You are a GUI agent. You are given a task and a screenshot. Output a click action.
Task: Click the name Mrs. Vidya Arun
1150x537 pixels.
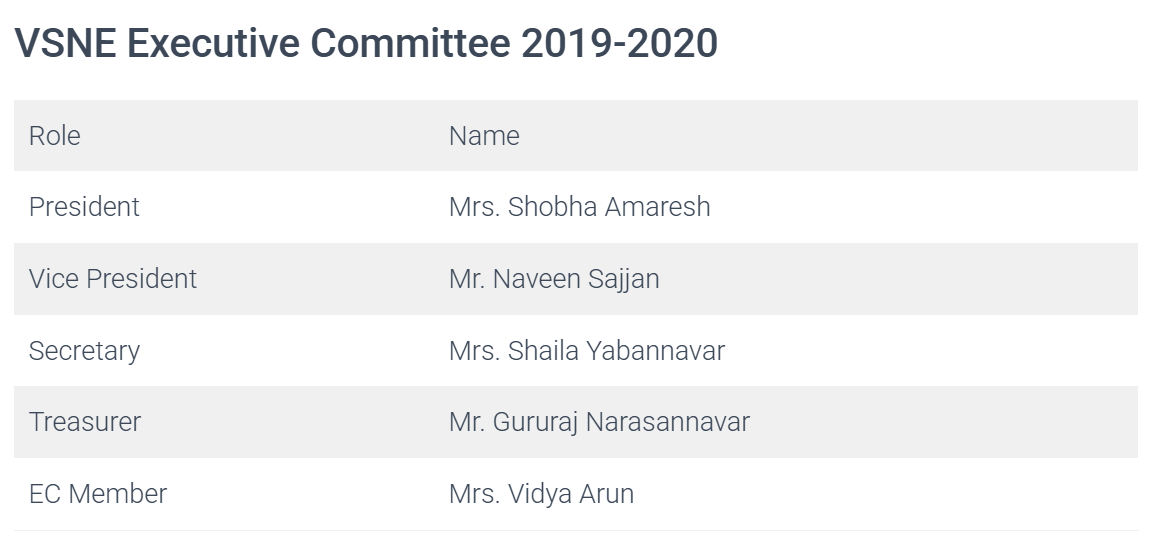click(541, 494)
